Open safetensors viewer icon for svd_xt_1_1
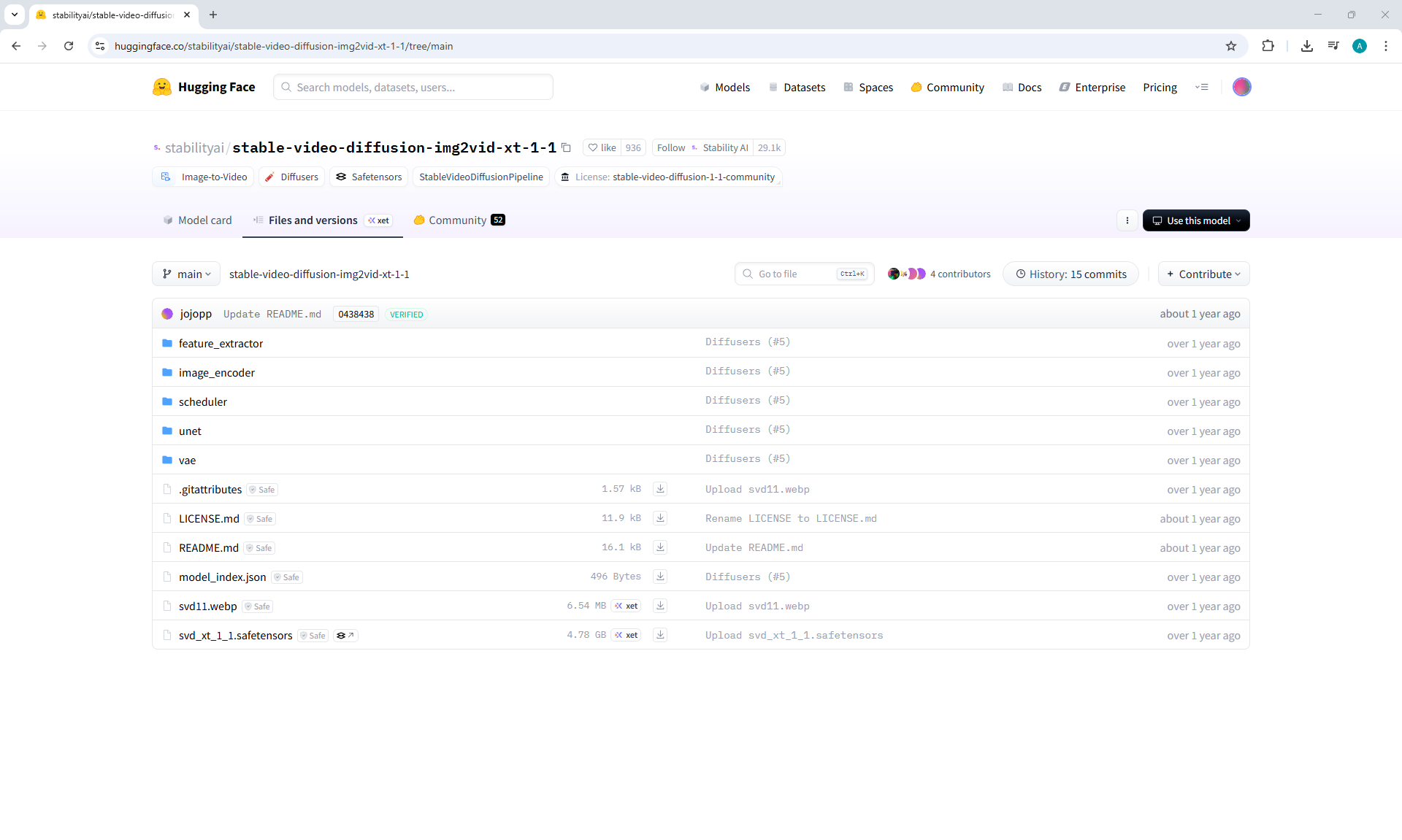Viewport: 1402px width, 840px height. click(345, 636)
